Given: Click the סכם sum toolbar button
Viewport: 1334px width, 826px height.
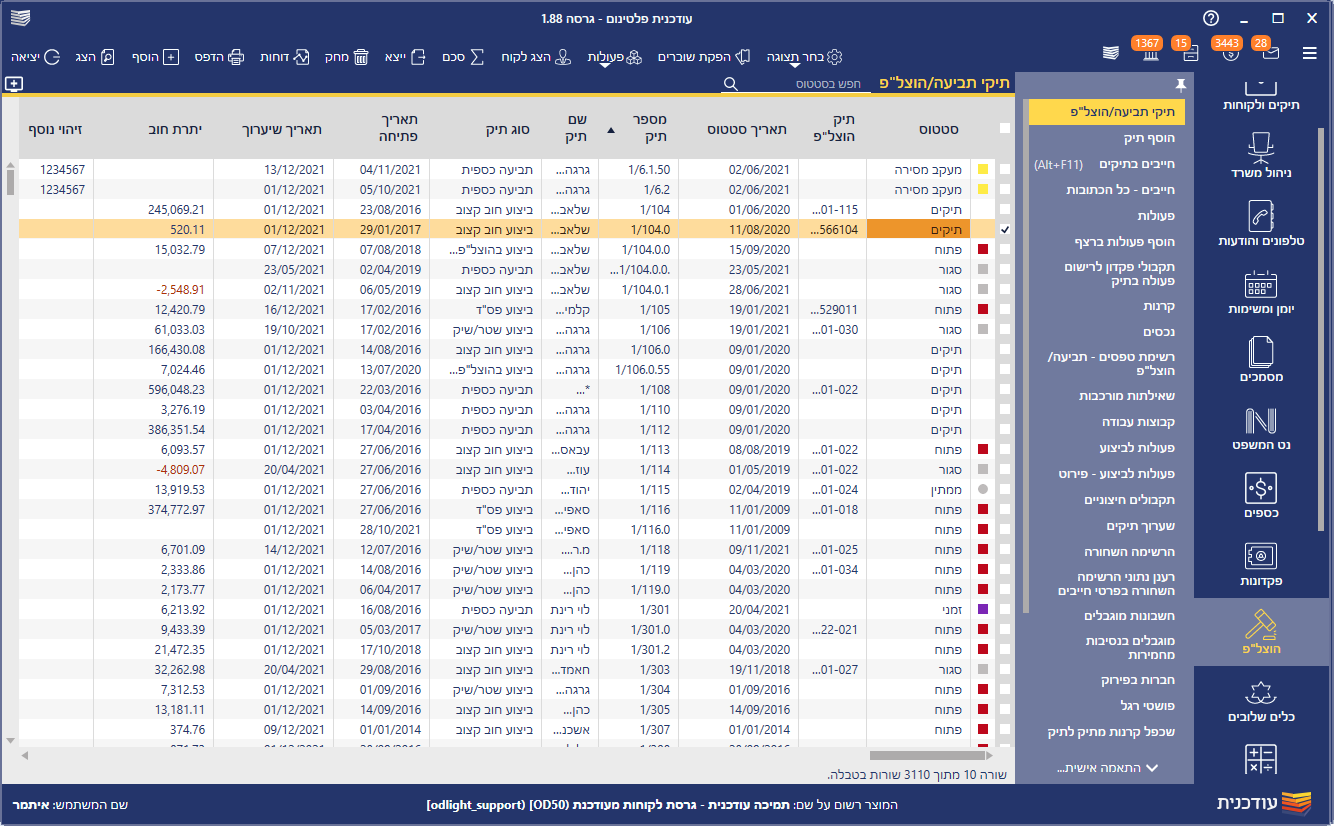Looking at the screenshot, I should [x=464, y=57].
